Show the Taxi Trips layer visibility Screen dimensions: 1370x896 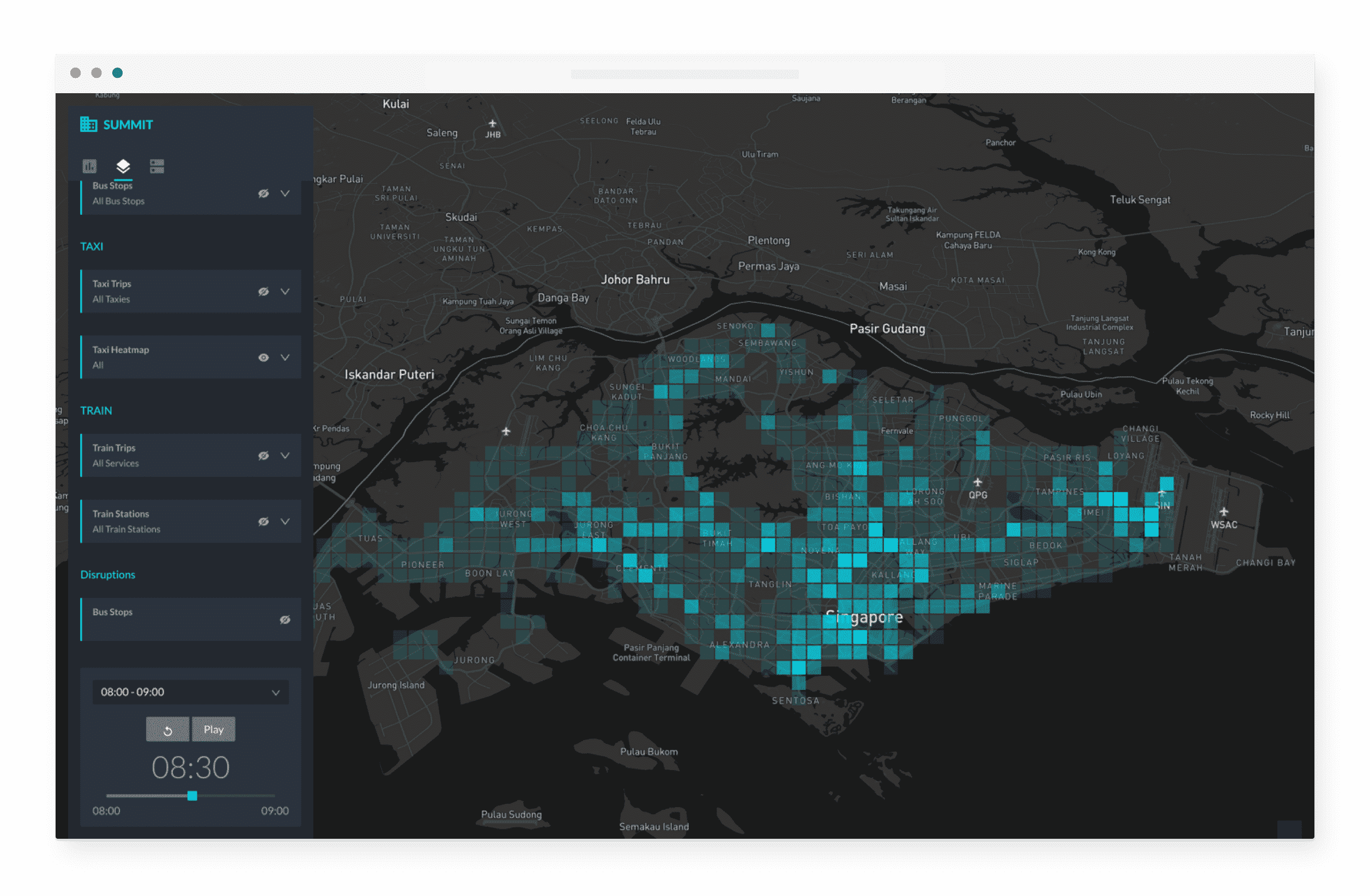click(x=263, y=292)
